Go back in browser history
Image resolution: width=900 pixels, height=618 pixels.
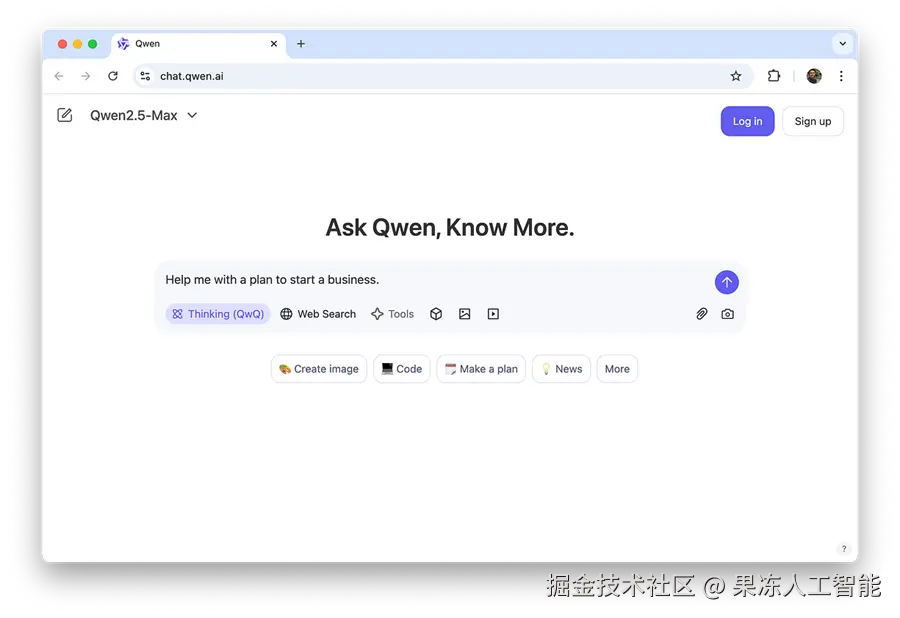click(59, 76)
